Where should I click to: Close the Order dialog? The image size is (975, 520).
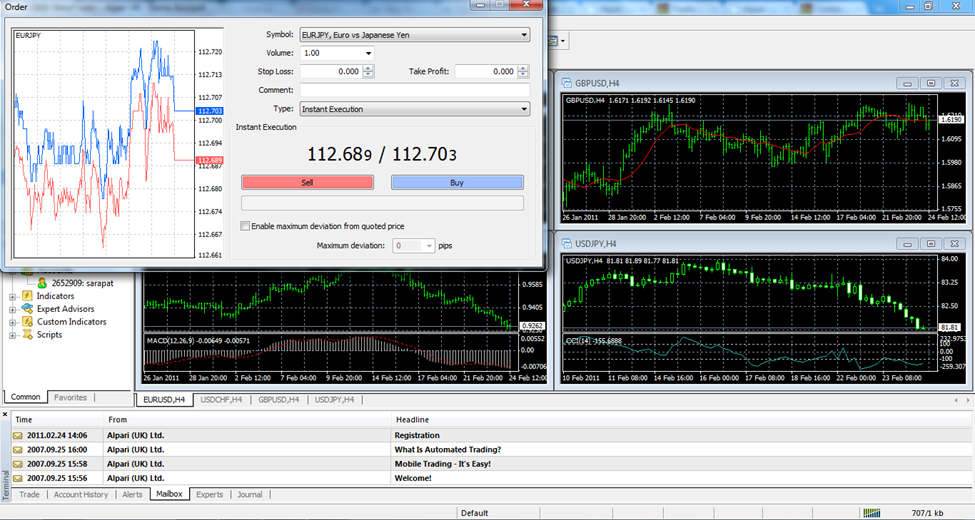526,4
